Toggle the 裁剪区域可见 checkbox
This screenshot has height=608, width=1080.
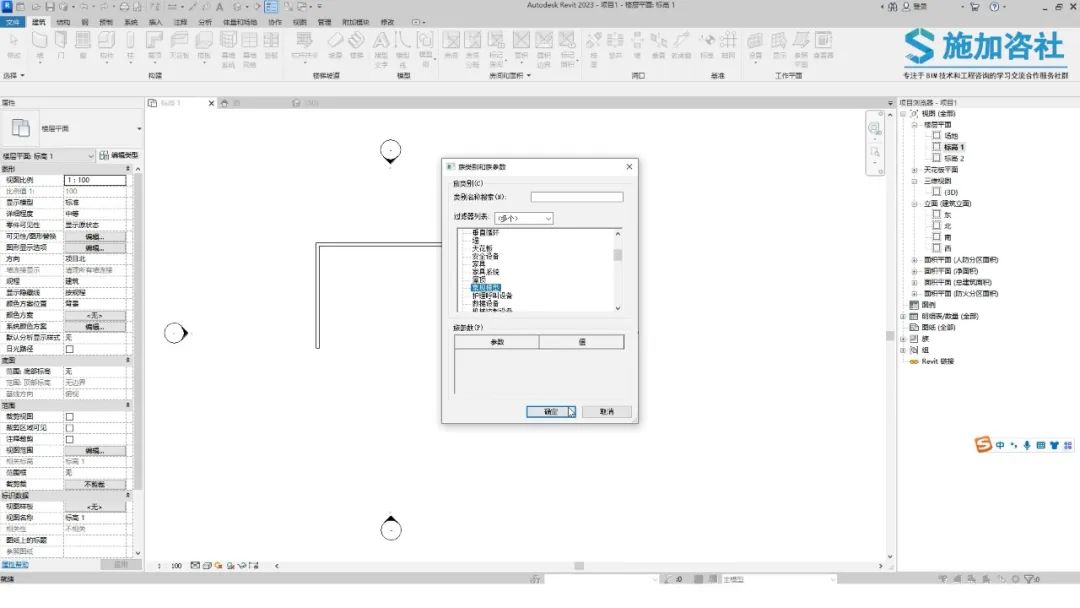pyautogui.click(x=70, y=428)
